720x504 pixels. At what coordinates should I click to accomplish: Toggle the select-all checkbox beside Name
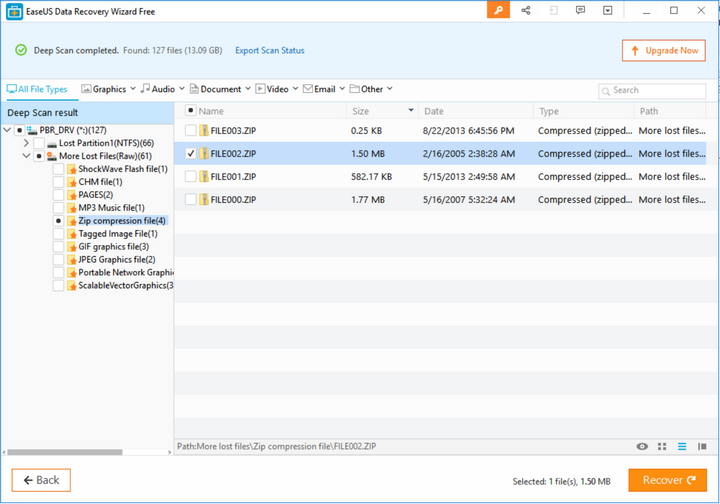click(191, 111)
